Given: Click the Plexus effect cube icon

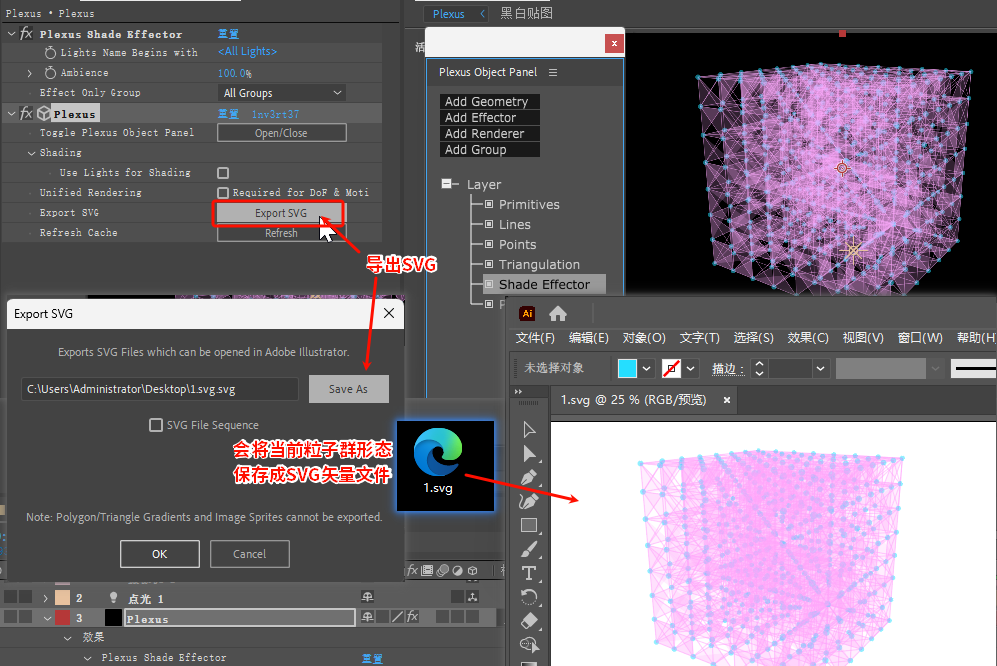Looking at the screenshot, I should pyautogui.click(x=43, y=114).
